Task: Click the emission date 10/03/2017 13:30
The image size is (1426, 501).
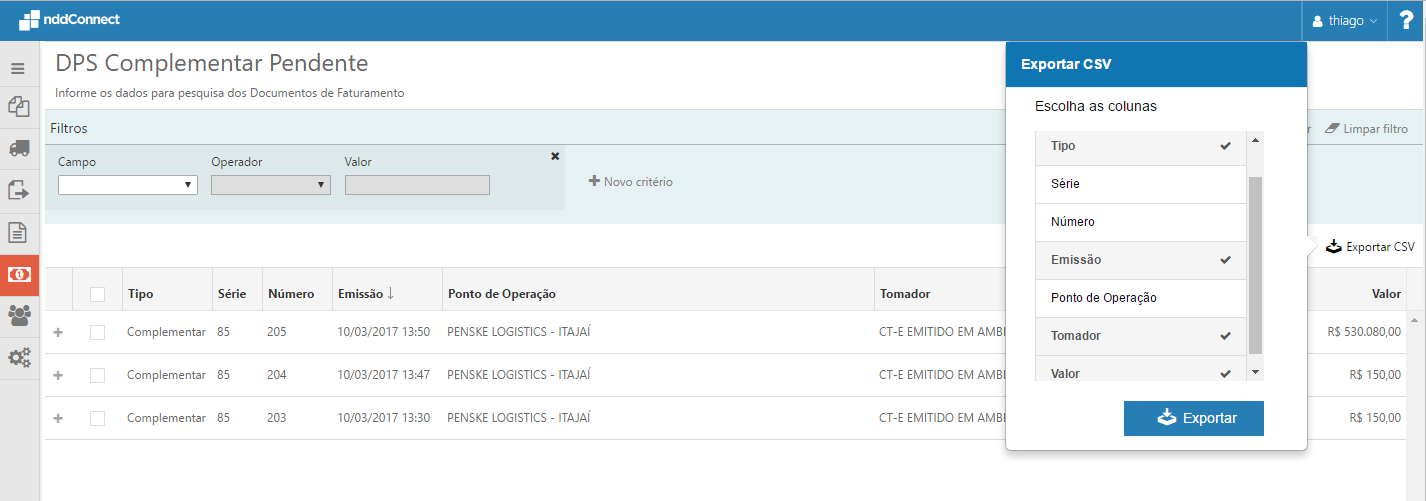Action: (384, 418)
